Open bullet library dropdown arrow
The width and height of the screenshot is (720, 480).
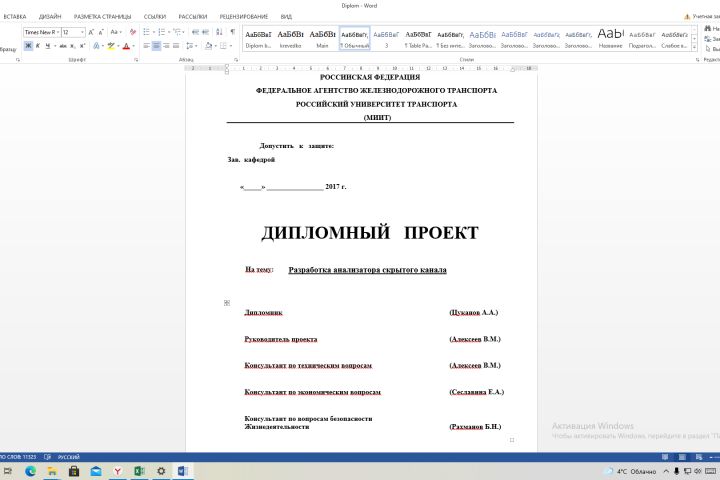point(153,32)
